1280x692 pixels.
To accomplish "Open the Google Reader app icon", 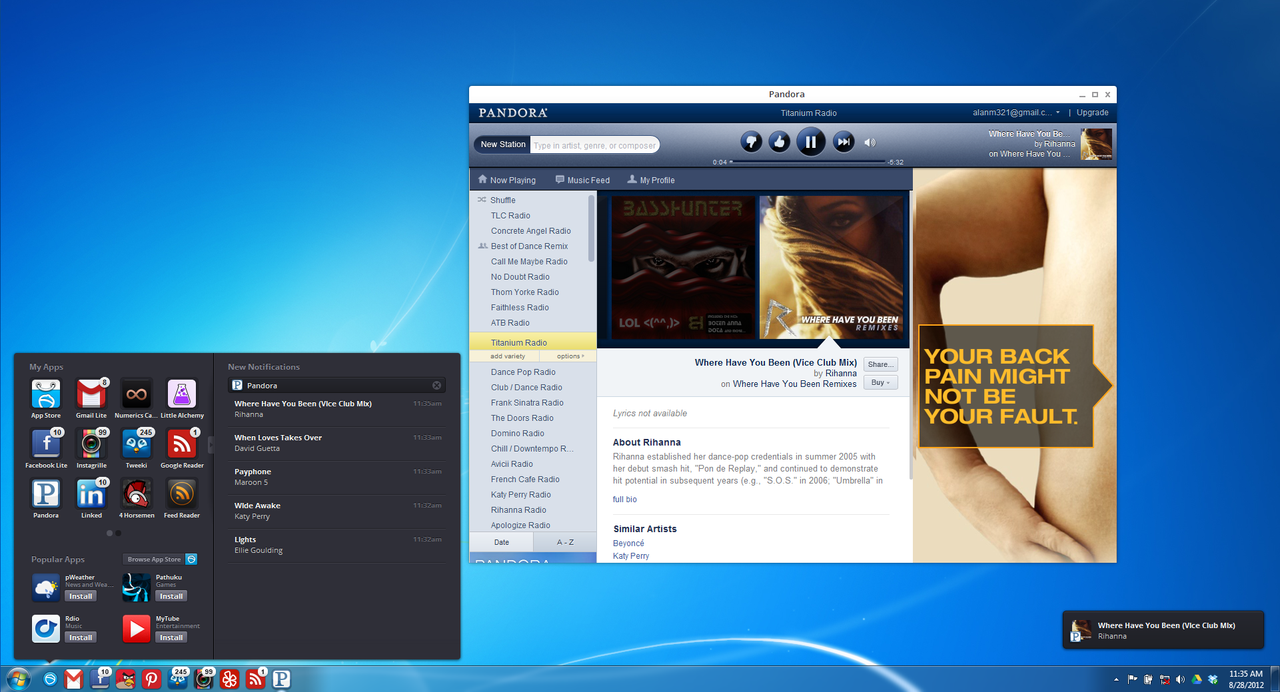I will (181, 444).
